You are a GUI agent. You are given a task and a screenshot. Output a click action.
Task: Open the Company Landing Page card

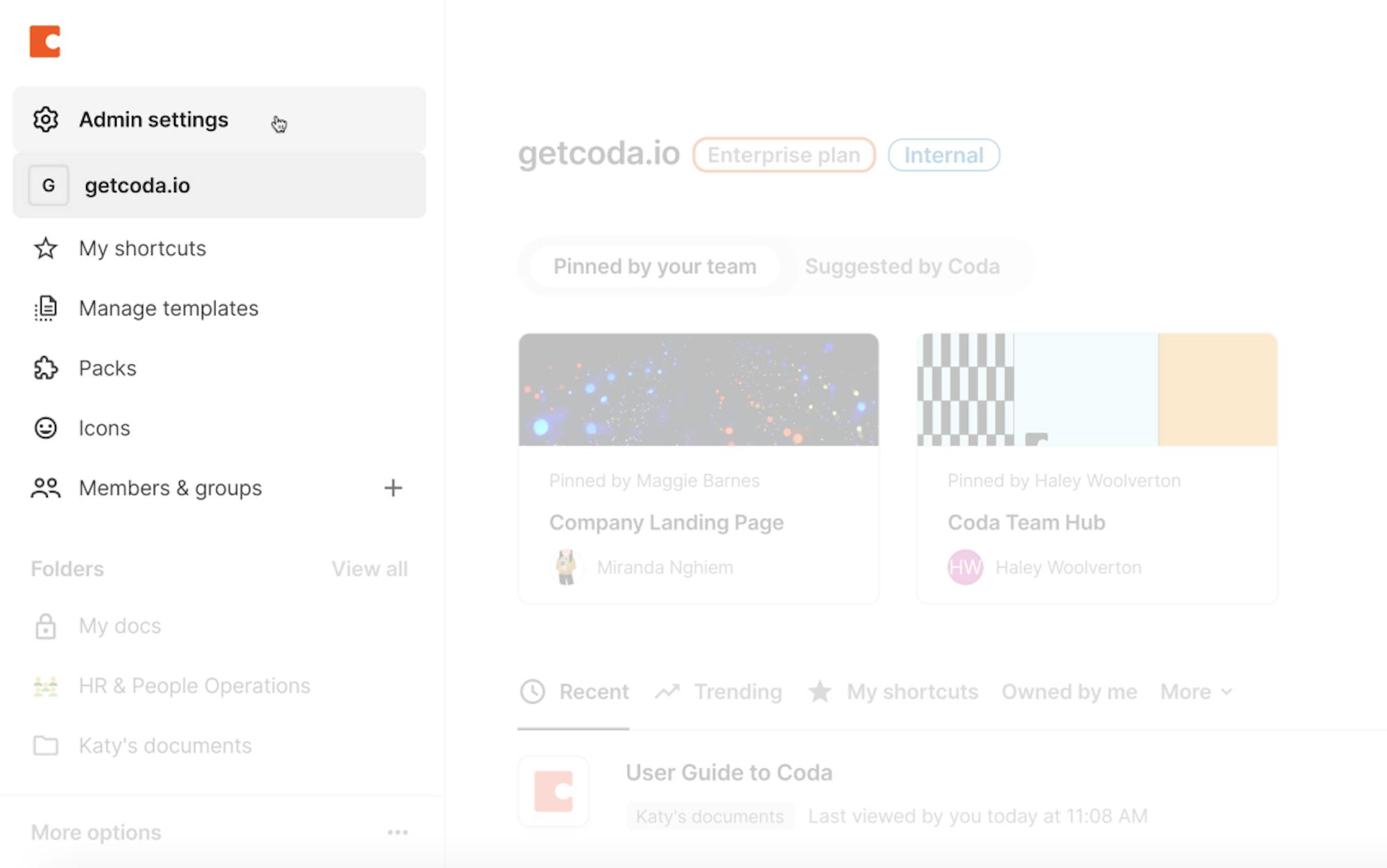click(698, 468)
